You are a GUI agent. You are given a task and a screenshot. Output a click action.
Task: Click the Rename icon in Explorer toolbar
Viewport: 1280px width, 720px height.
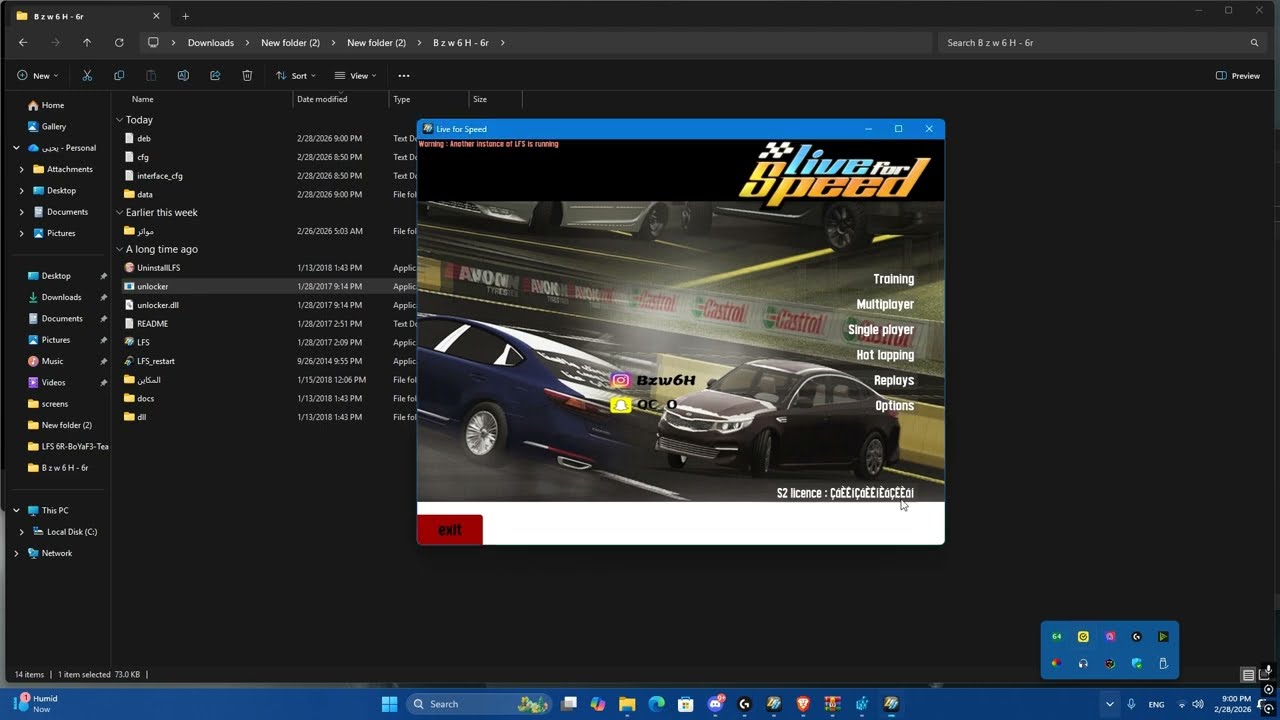(x=183, y=76)
